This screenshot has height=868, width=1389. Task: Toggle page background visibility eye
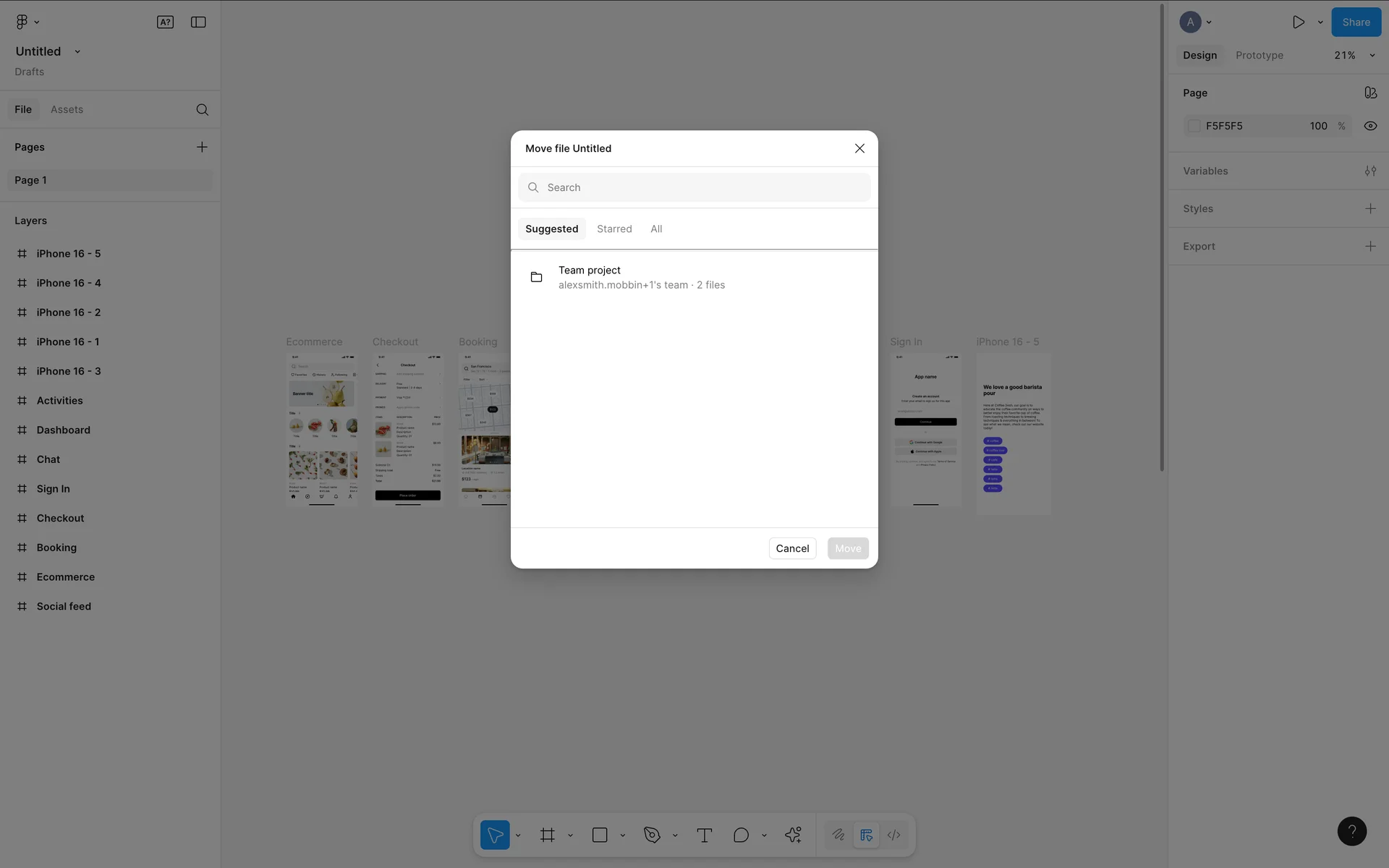tap(1370, 126)
